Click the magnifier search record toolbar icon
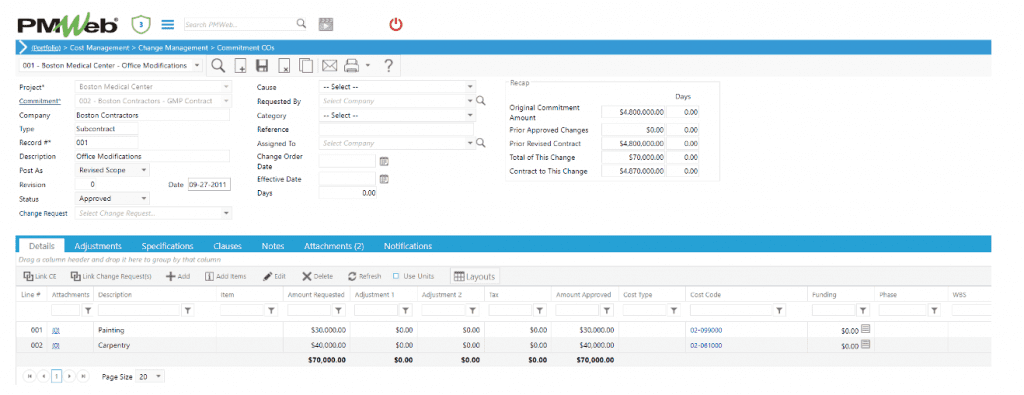 coord(219,65)
